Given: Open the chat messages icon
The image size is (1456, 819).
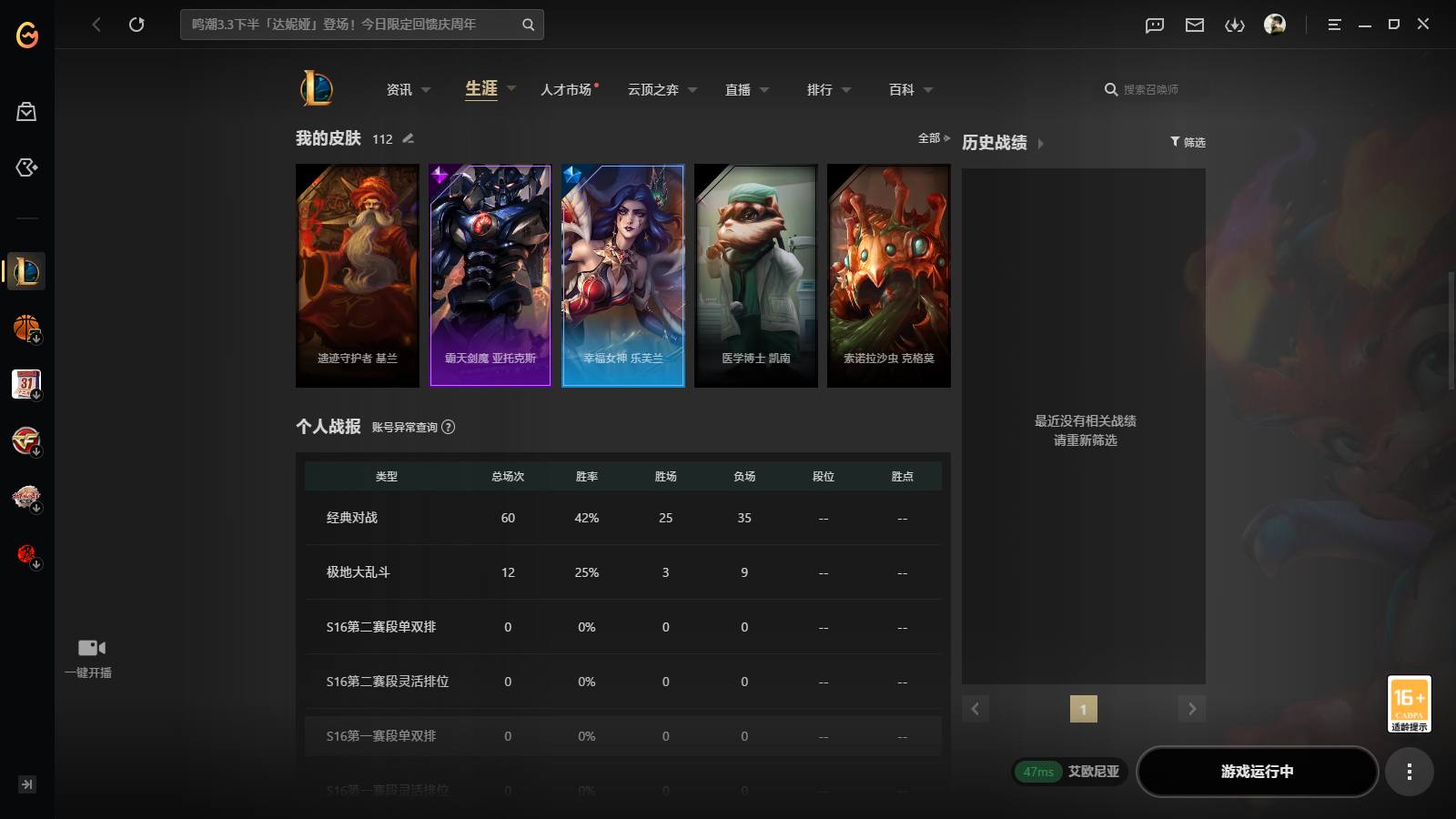Looking at the screenshot, I should [1155, 25].
